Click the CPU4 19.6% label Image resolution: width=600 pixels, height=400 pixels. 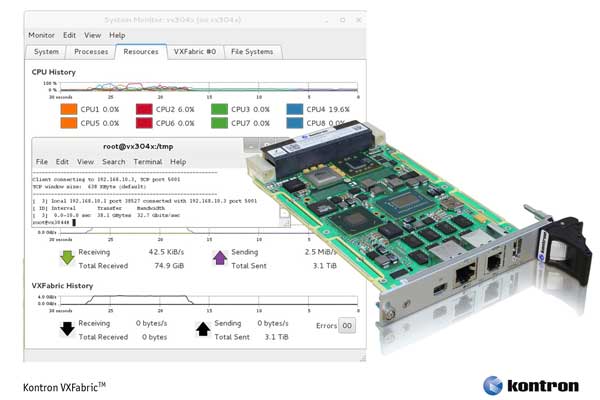pos(328,109)
